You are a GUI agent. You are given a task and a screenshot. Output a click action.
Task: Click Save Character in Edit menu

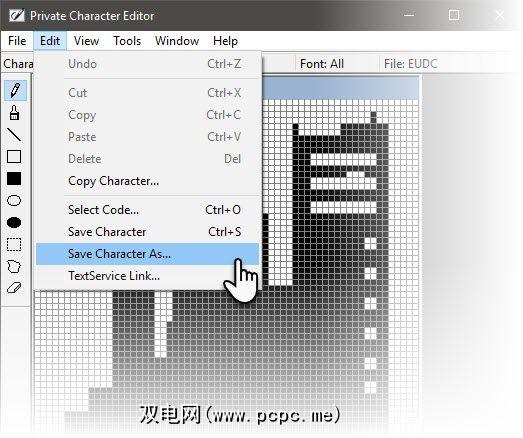pos(147,232)
